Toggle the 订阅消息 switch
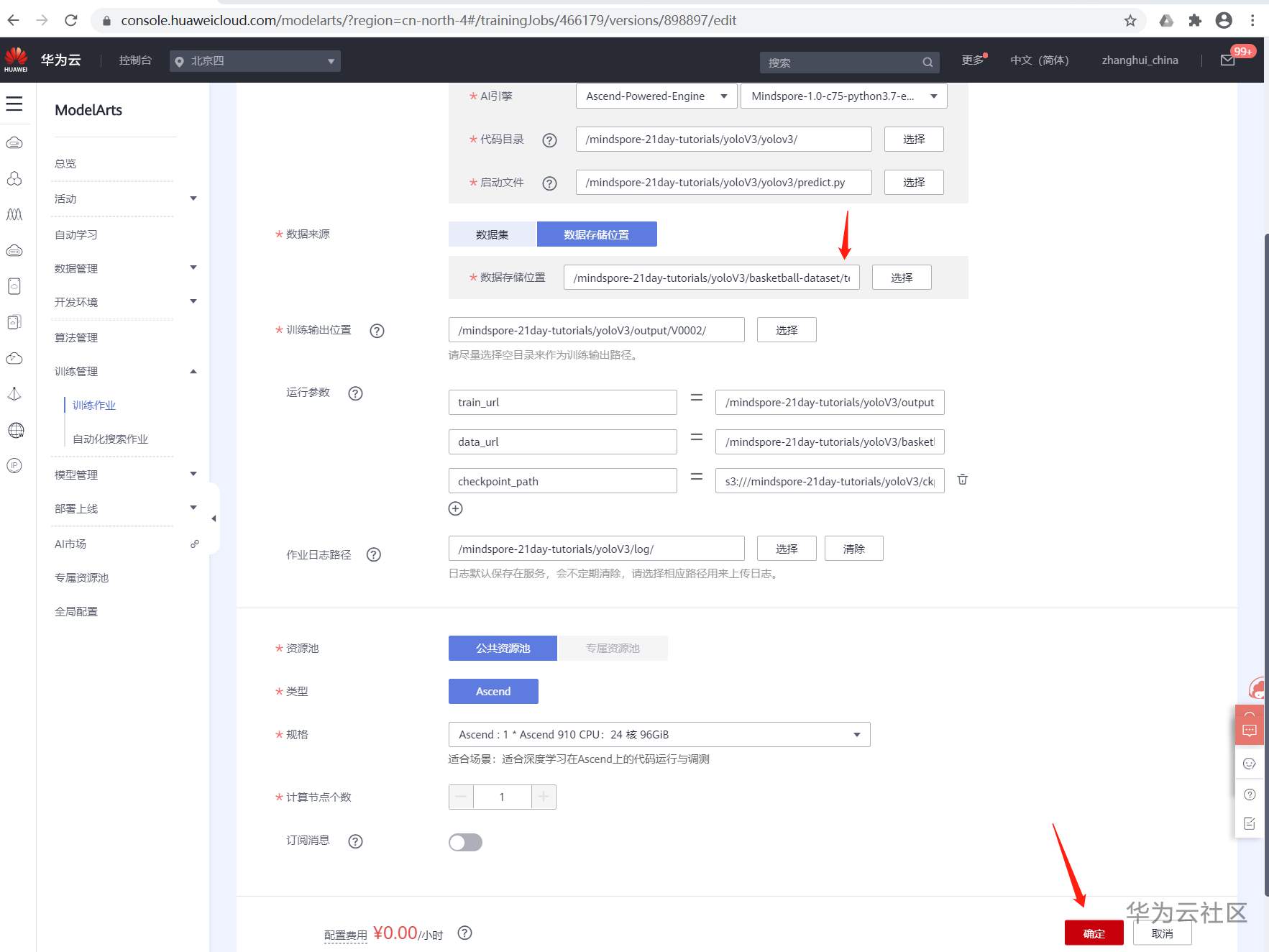The height and width of the screenshot is (952, 1269). (x=465, y=842)
